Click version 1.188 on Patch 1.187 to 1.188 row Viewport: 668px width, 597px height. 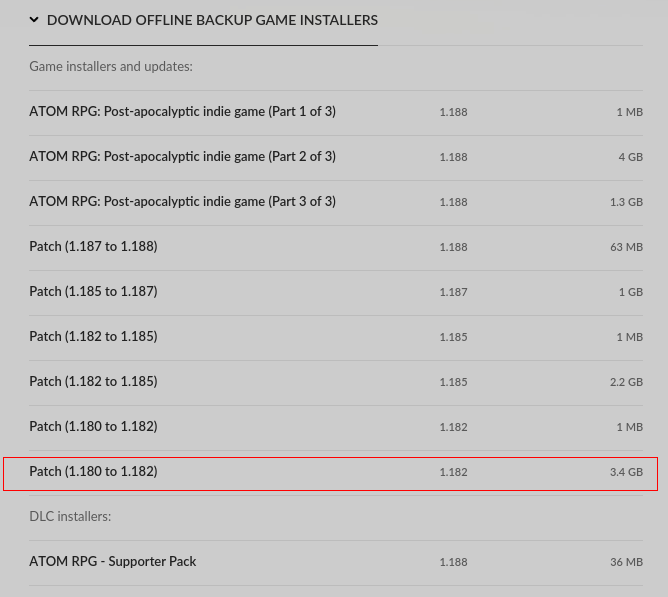click(453, 247)
